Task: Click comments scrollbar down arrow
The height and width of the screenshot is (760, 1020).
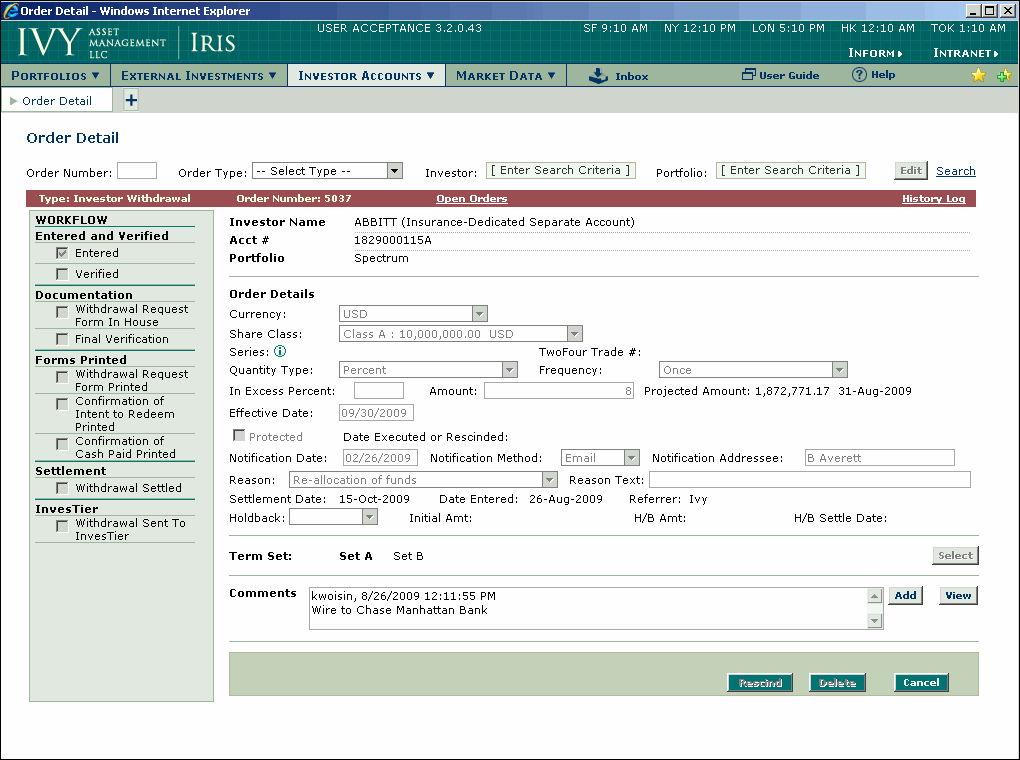Action: click(875, 621)
